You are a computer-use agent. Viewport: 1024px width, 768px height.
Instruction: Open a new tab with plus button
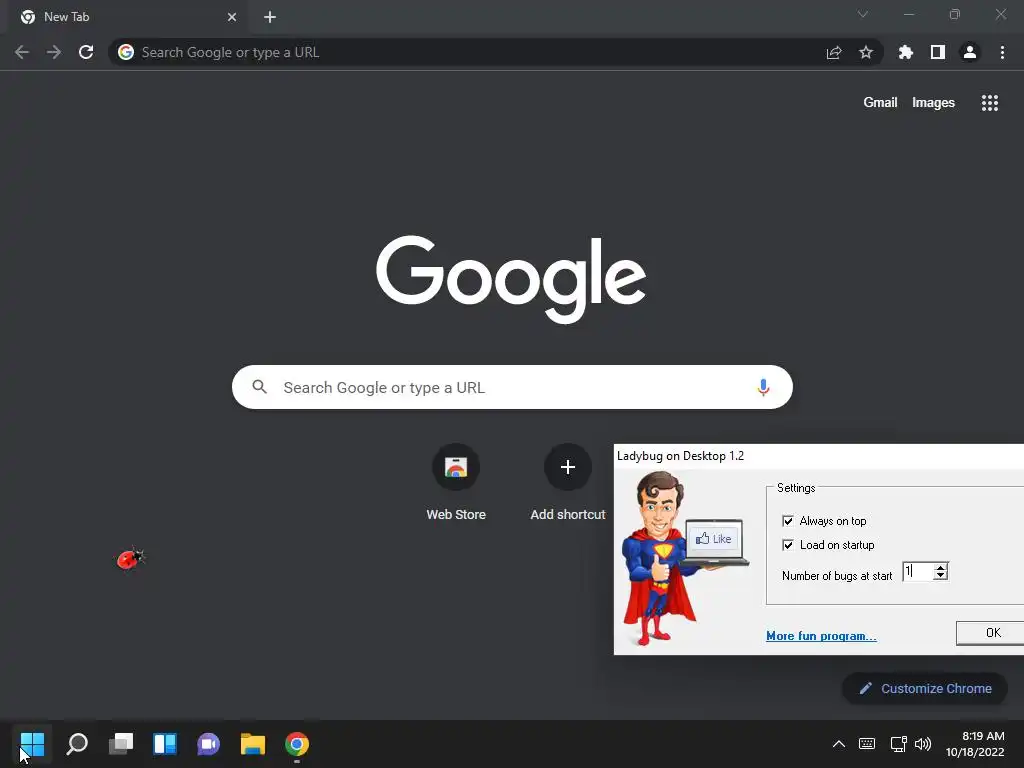270,17
